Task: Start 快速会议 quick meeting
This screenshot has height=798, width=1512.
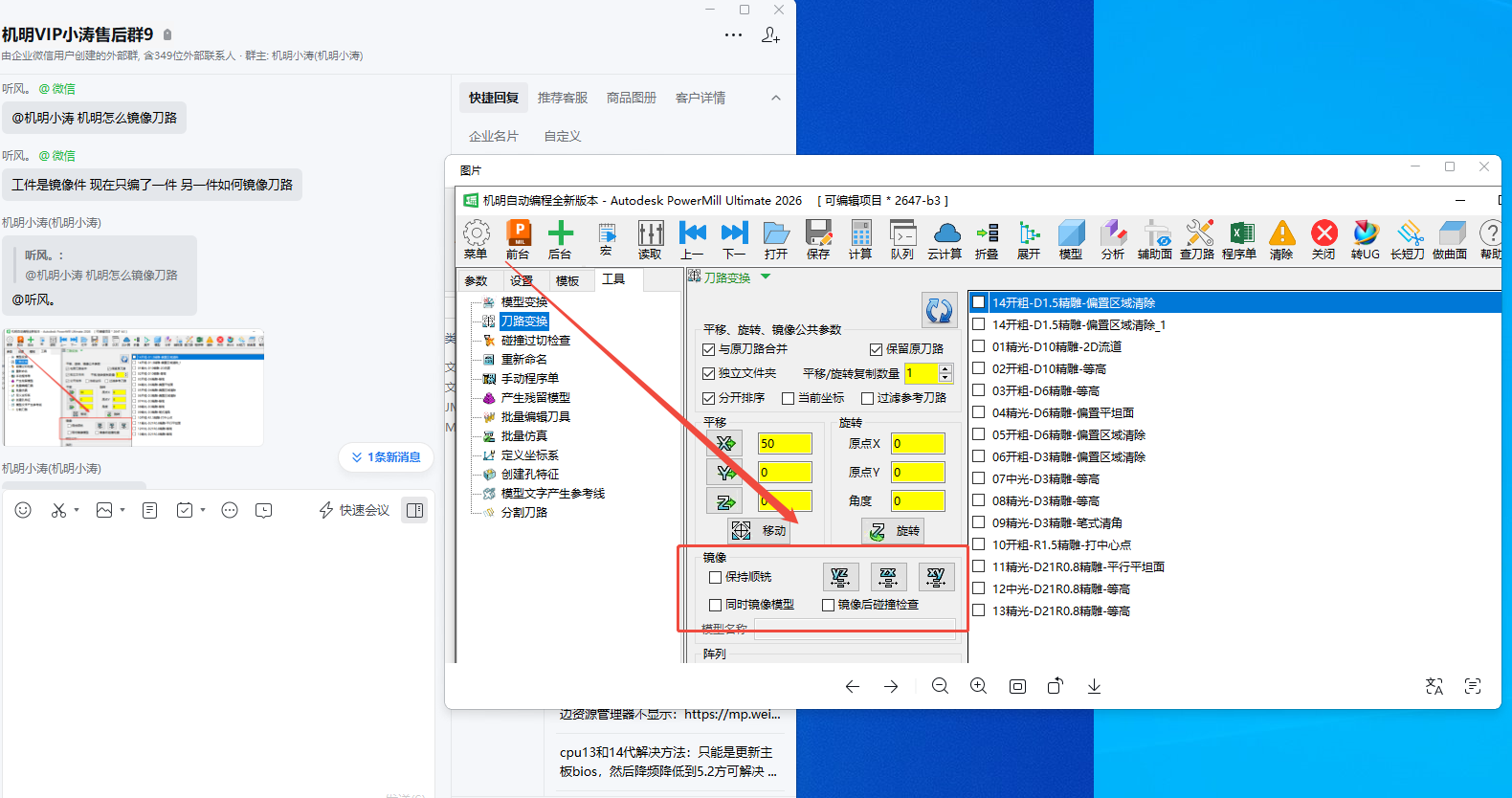Action: 354,511
